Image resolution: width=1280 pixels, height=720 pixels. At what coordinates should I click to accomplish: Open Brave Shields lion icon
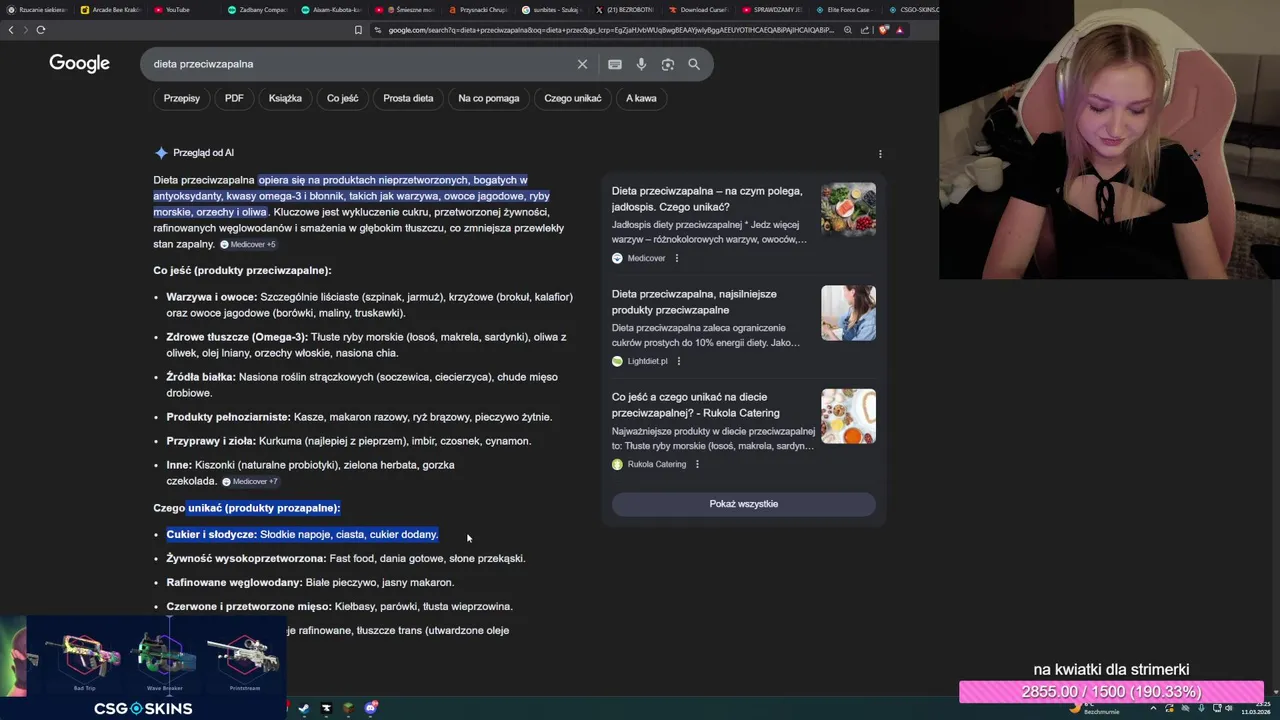884,30
